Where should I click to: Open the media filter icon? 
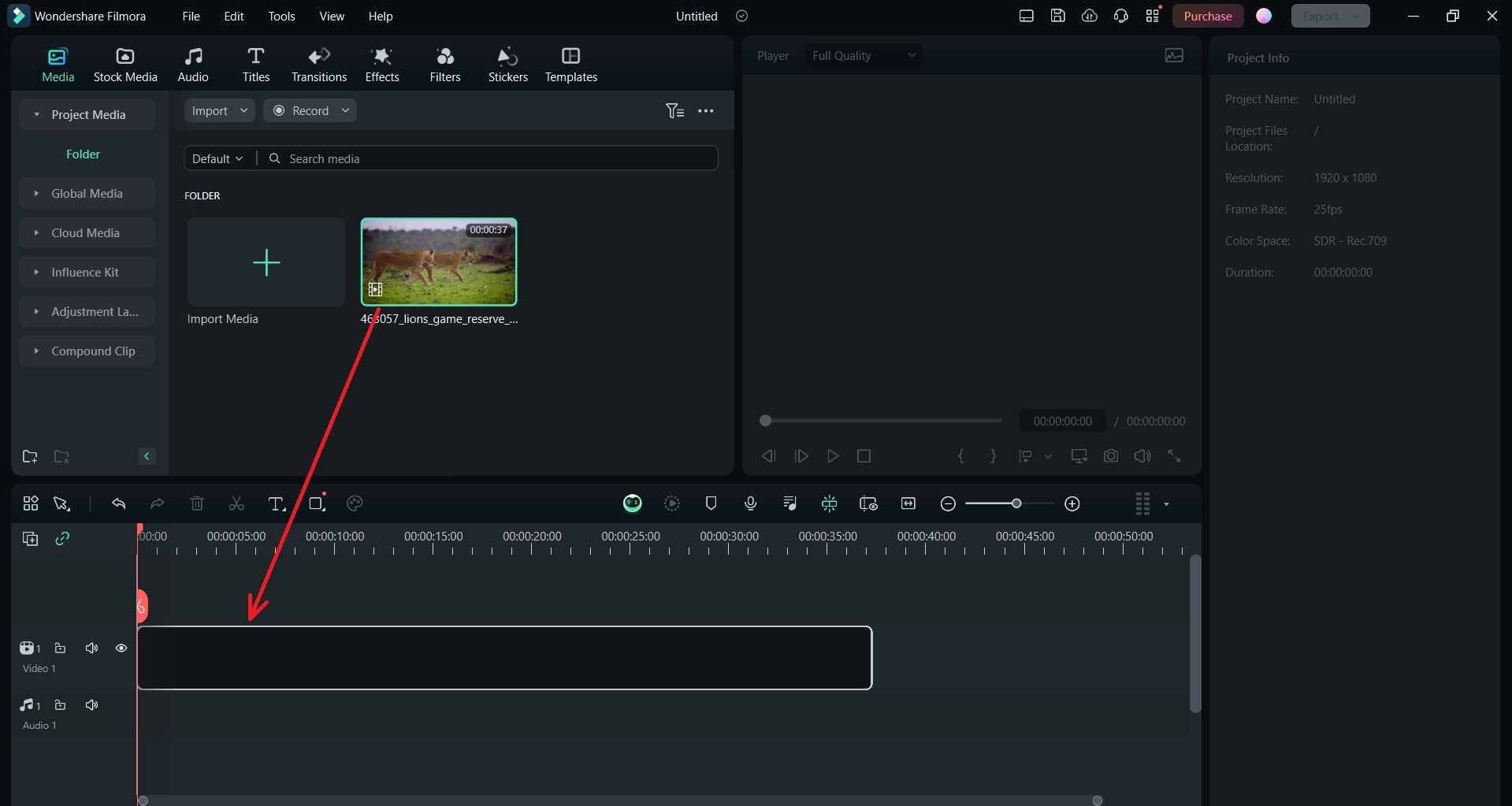[x=674, y=111]
